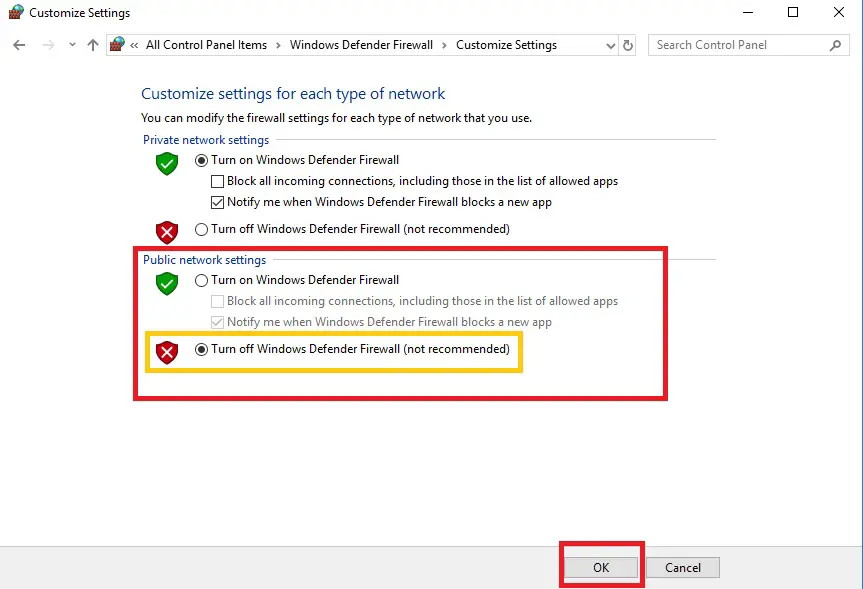Screen dimensions: 863x589
Task: Minimize the Customize Settings window
Action: [x=747, y=12]
